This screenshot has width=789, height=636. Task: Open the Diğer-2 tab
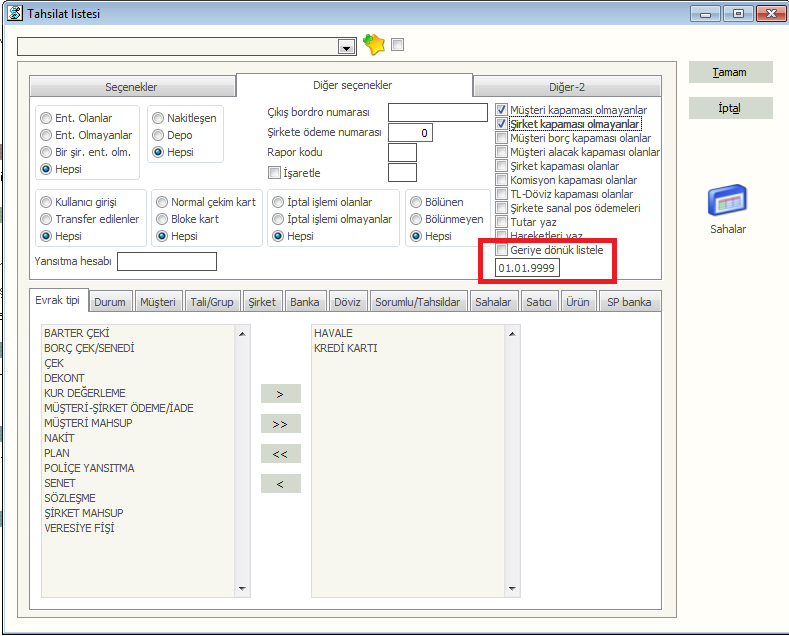[565, 87]
